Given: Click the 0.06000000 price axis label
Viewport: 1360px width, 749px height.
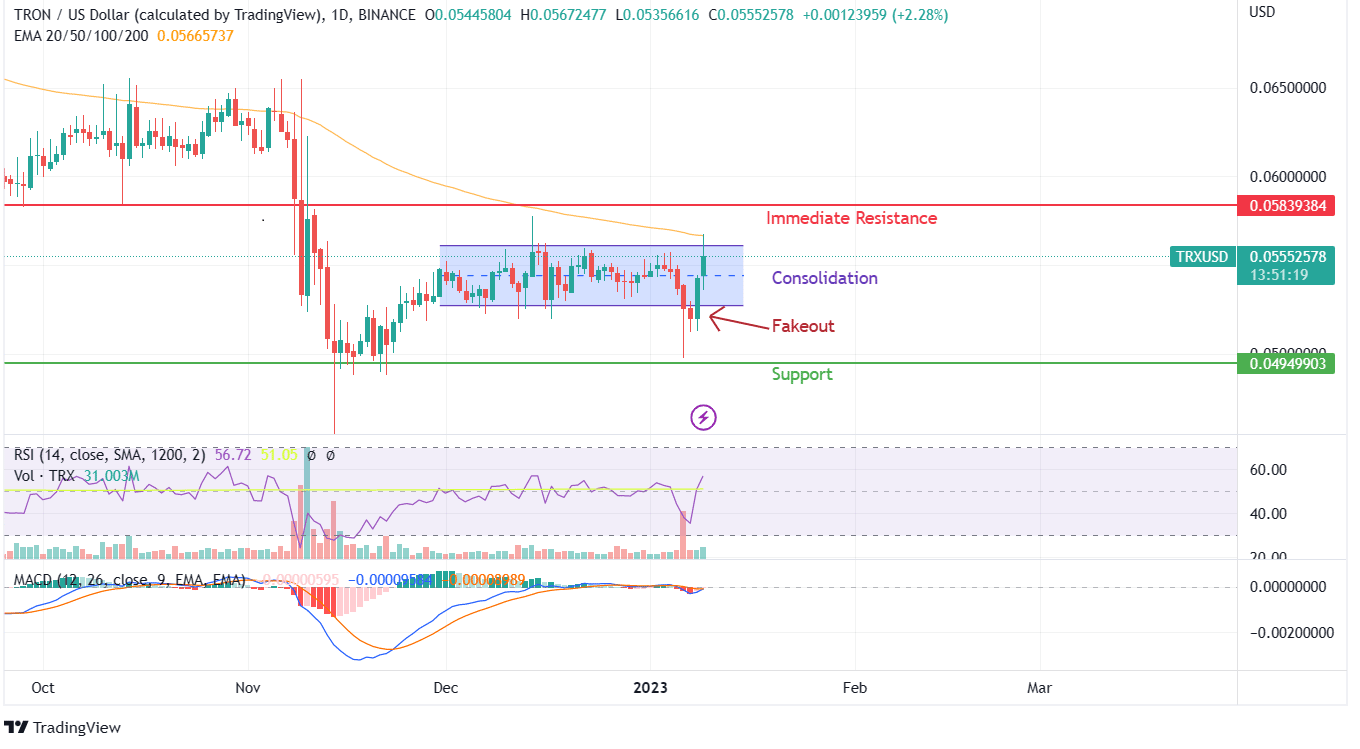Looking at the screenshot, I should tap(1288, 176).
